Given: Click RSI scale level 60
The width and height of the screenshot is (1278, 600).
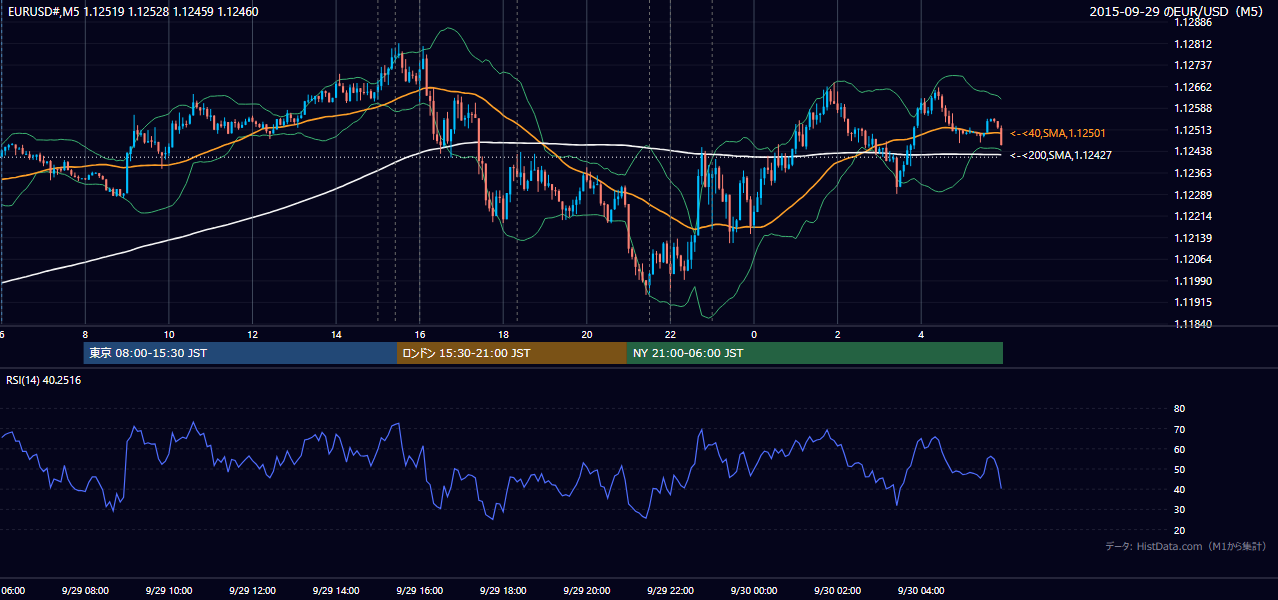Looking at the screenshot, I should [x=1179, y=449].
